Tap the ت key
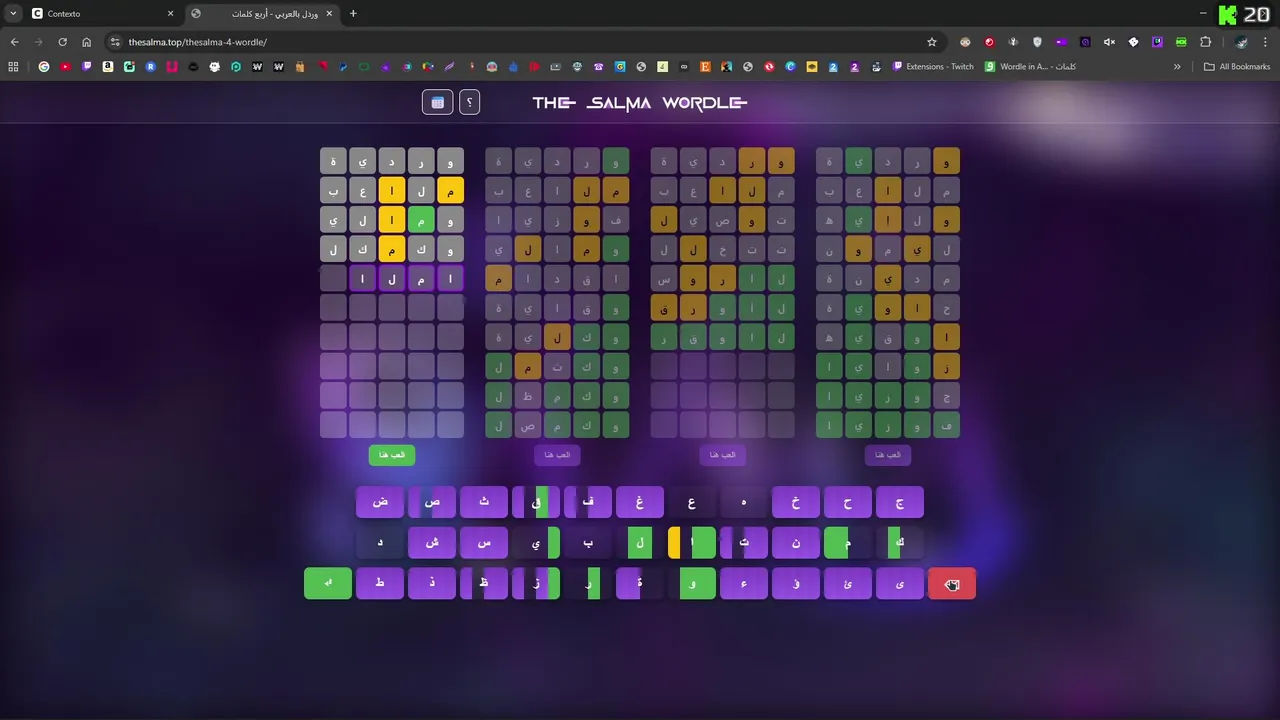1280x720 pixels. (x=744, y=543)
